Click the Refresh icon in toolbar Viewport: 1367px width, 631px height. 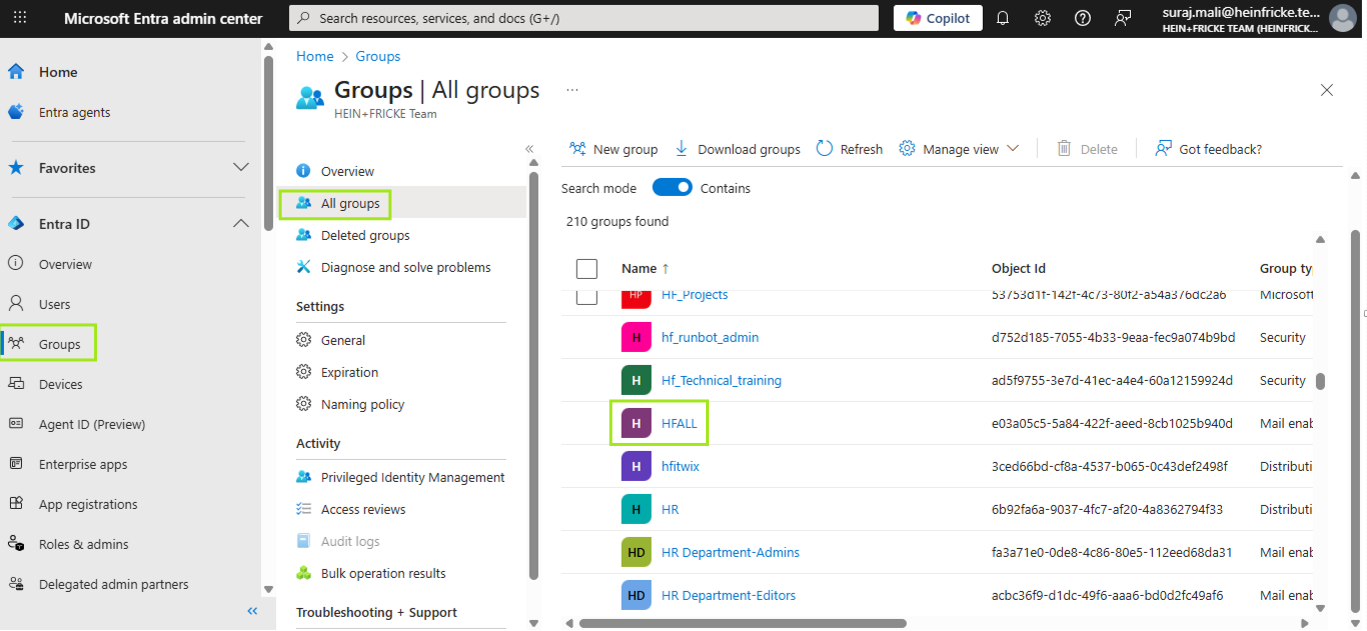(825, 149)
